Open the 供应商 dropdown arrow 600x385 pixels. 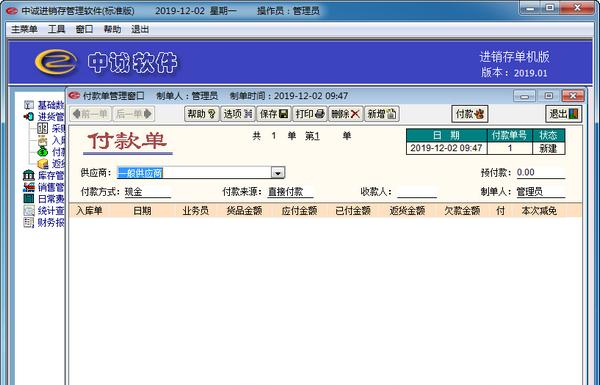(278, 173)
